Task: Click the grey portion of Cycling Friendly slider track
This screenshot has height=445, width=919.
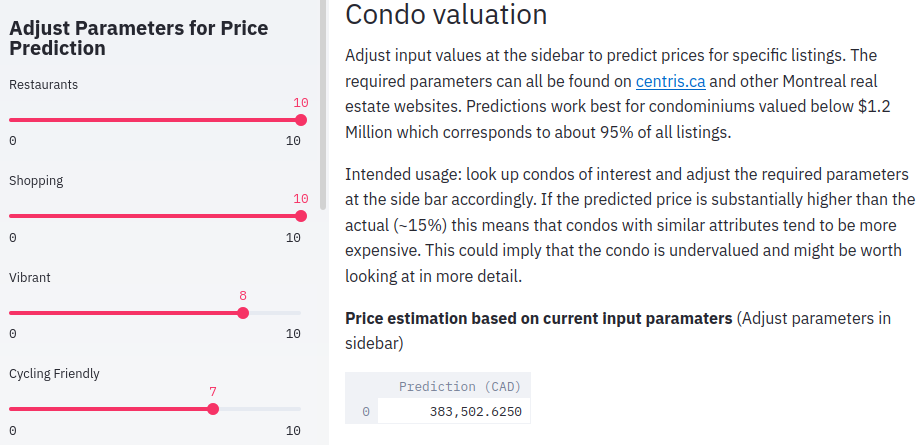Action: pos(258,409)
